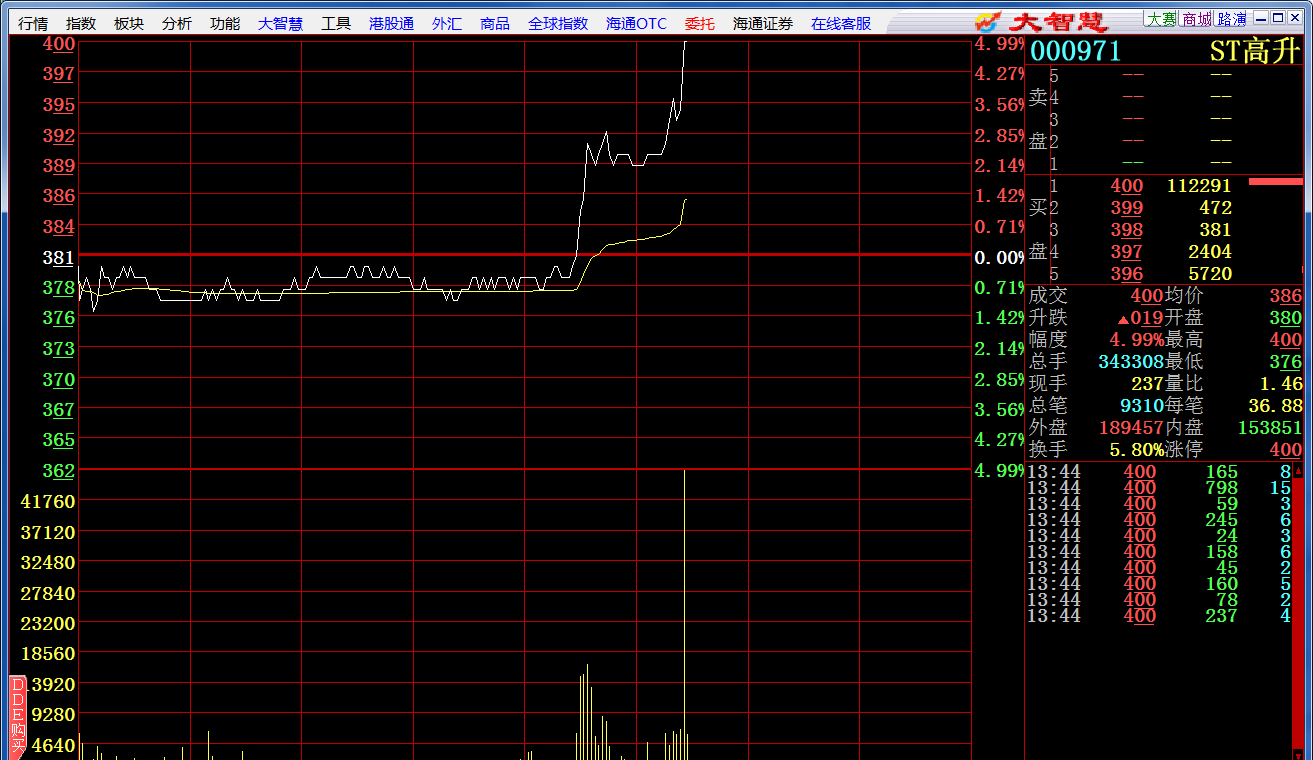The height and width of the screenshot is (760, 1313).
Task: Click the 内盘 value 153851
Action: point(1270,428)
